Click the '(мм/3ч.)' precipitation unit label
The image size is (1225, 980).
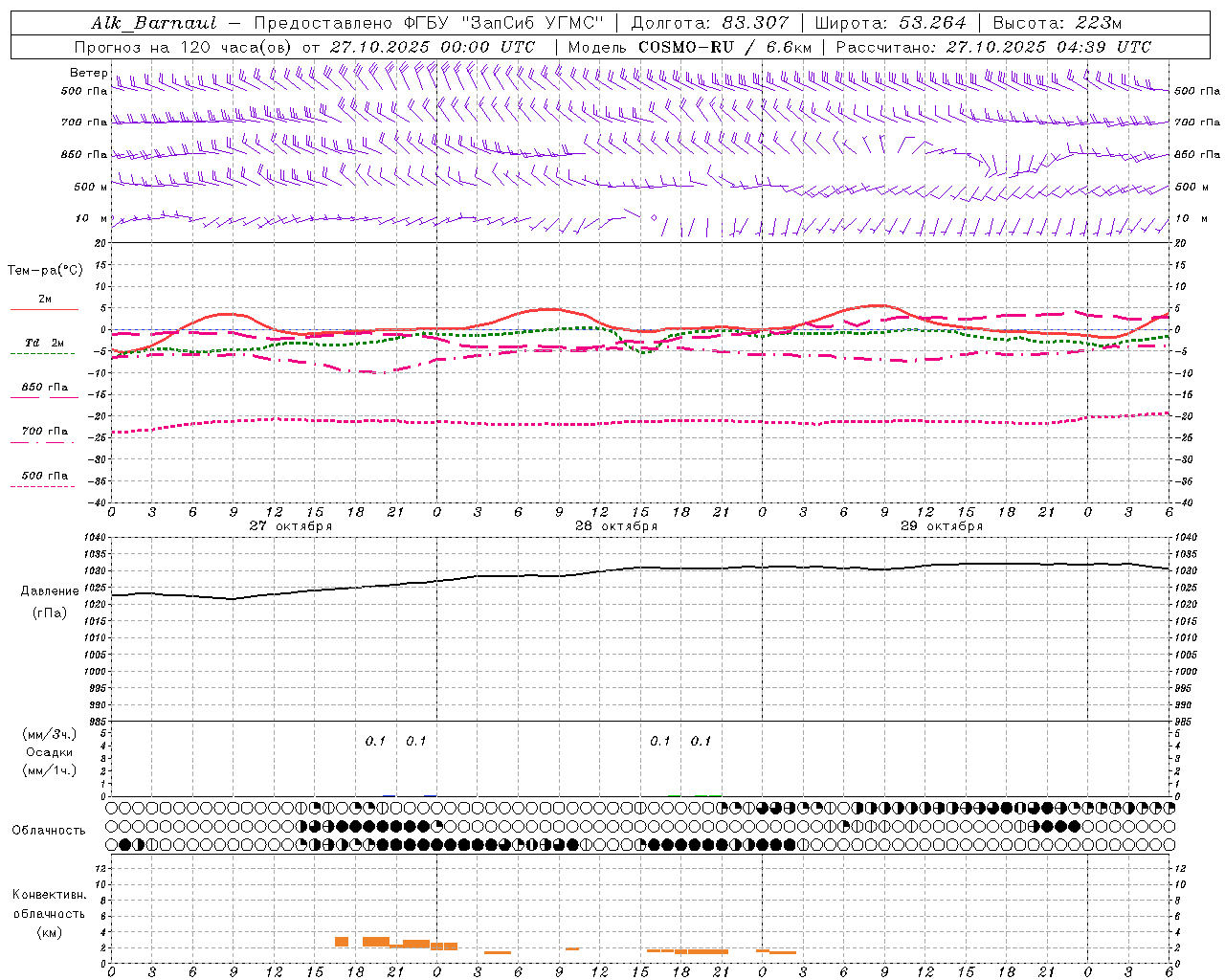click(50, 734)
